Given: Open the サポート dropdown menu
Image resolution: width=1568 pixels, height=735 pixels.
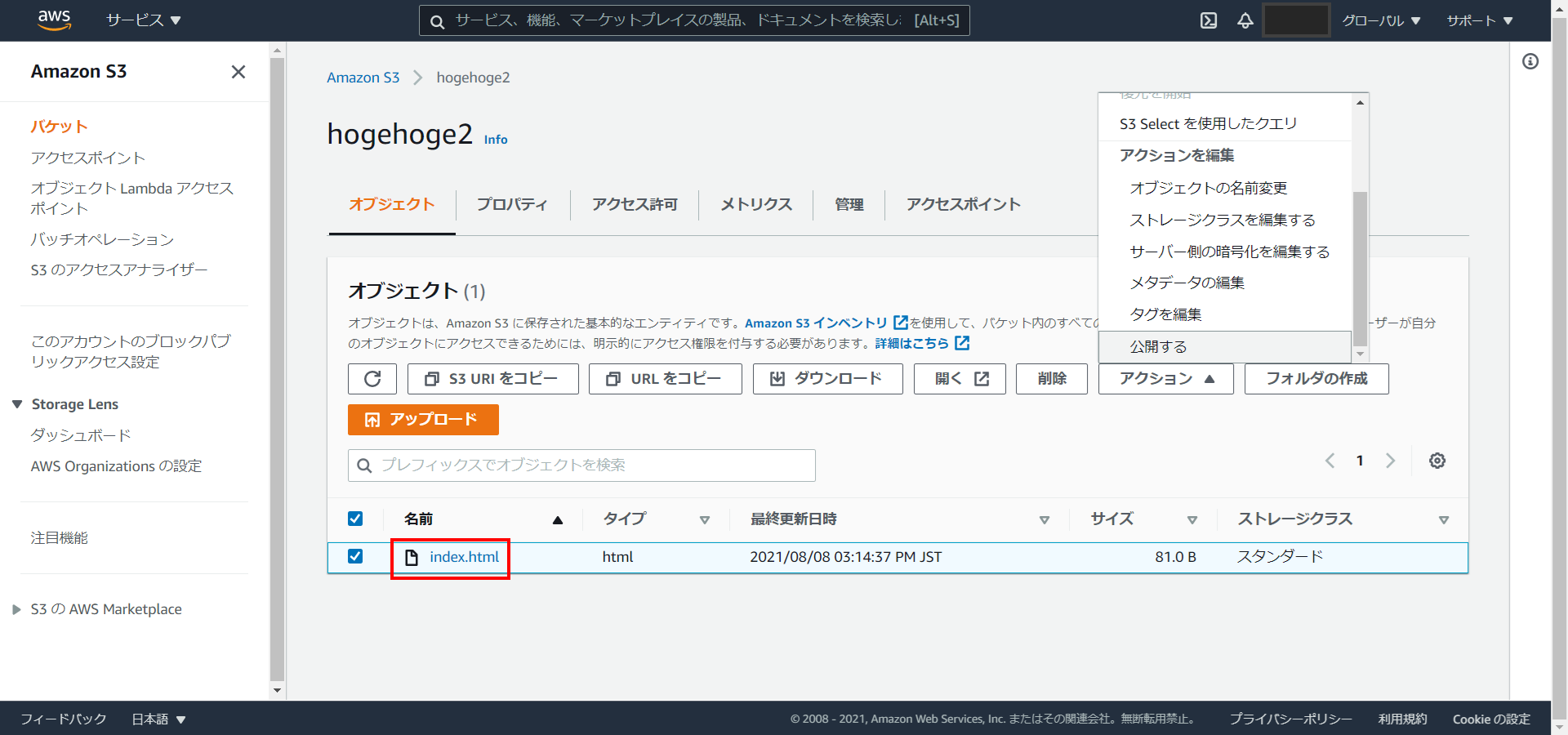Looking at the screenshot, I should [1480, 20].
